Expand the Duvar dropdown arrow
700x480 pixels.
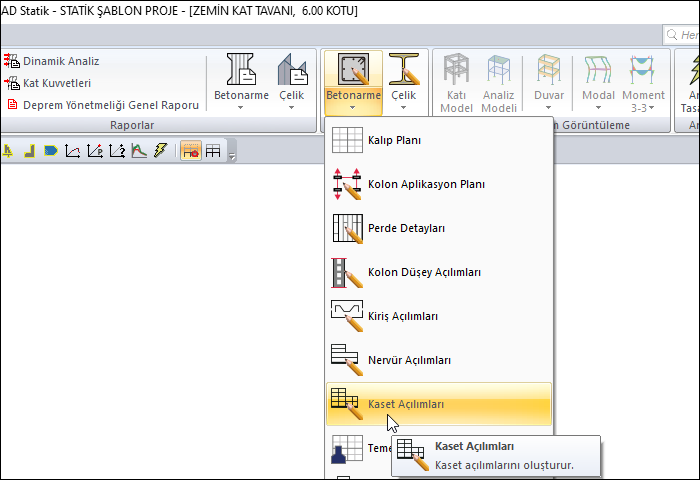(549, 108)
